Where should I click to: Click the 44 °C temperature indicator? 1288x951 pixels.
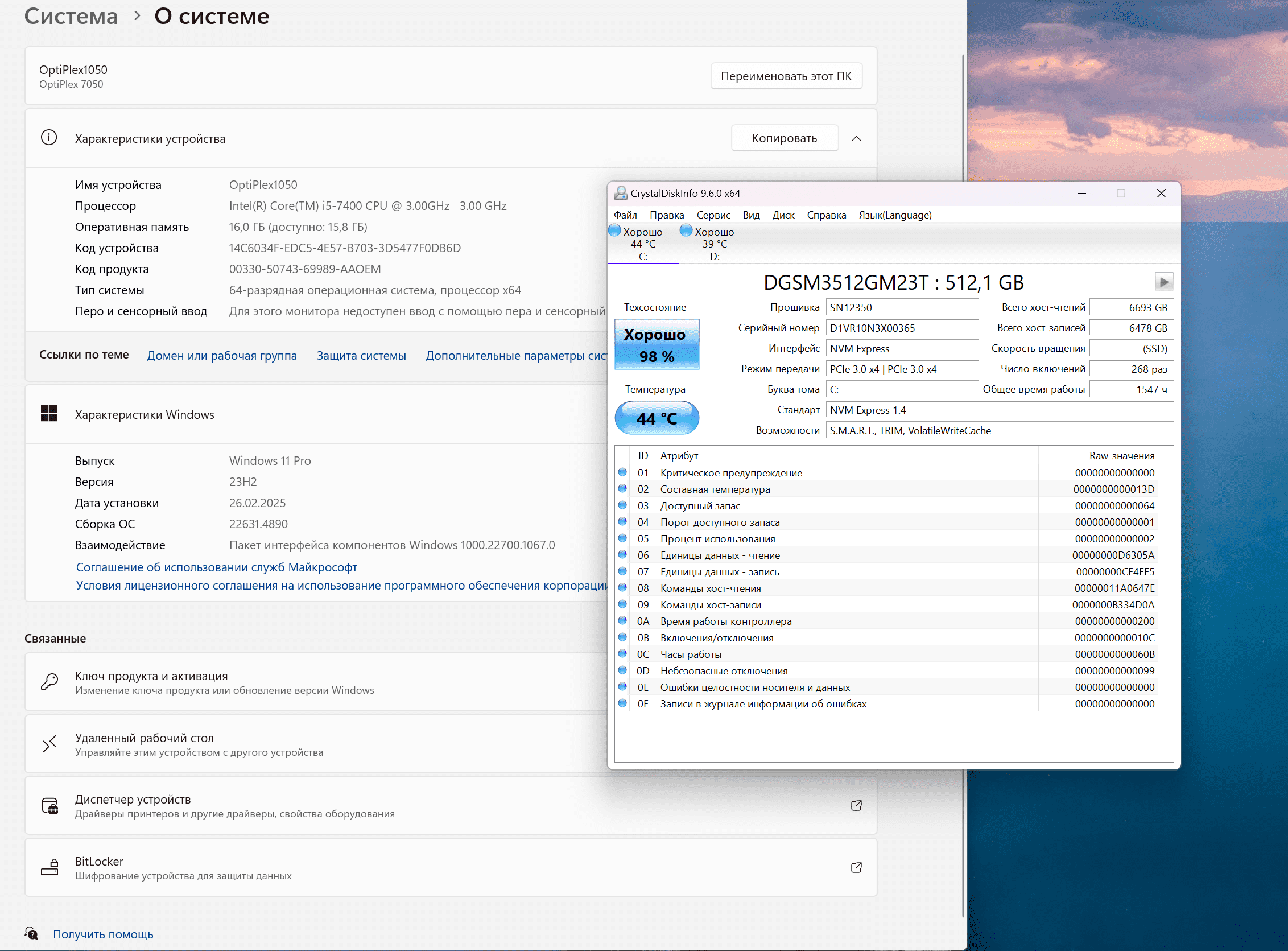click(x=656, y=418)
